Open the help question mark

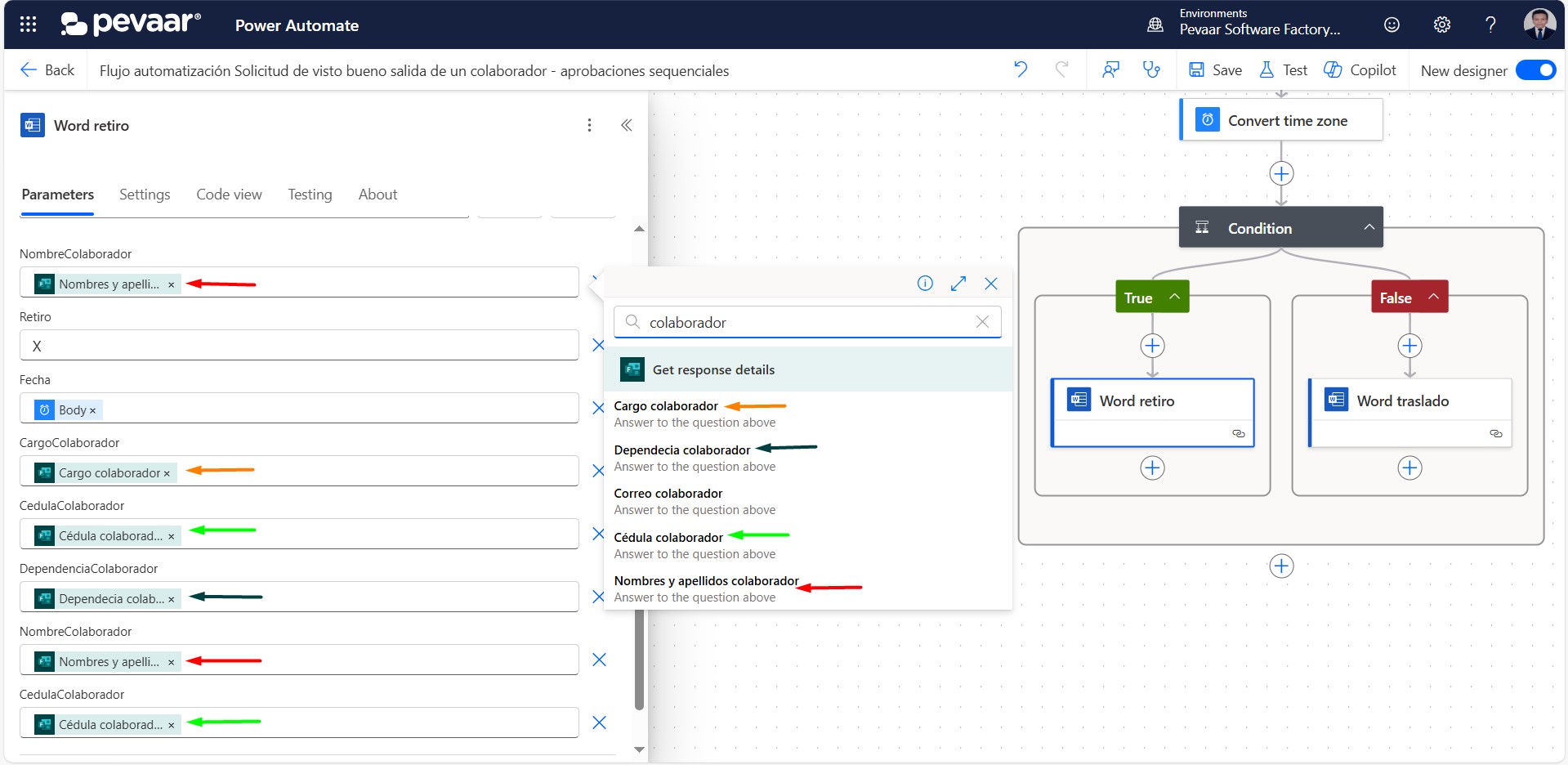click(1490, 25)
